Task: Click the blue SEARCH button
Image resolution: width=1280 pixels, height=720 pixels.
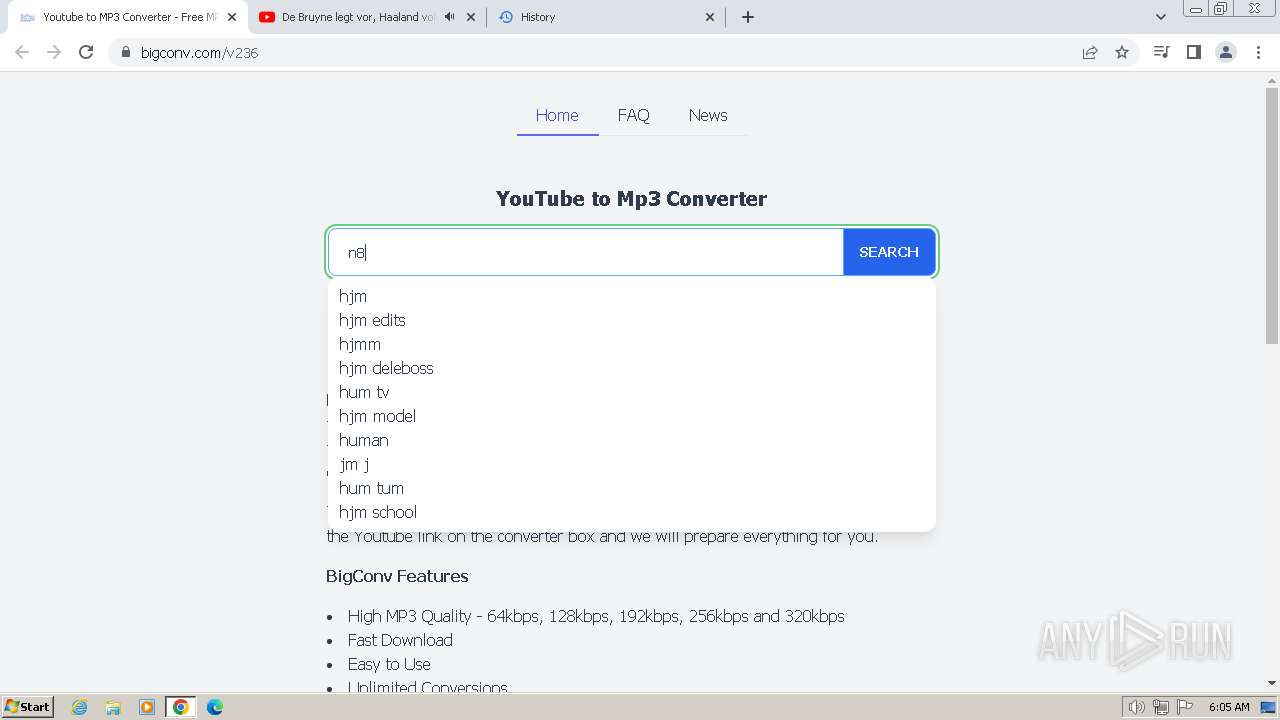Action: coord(889,252)
